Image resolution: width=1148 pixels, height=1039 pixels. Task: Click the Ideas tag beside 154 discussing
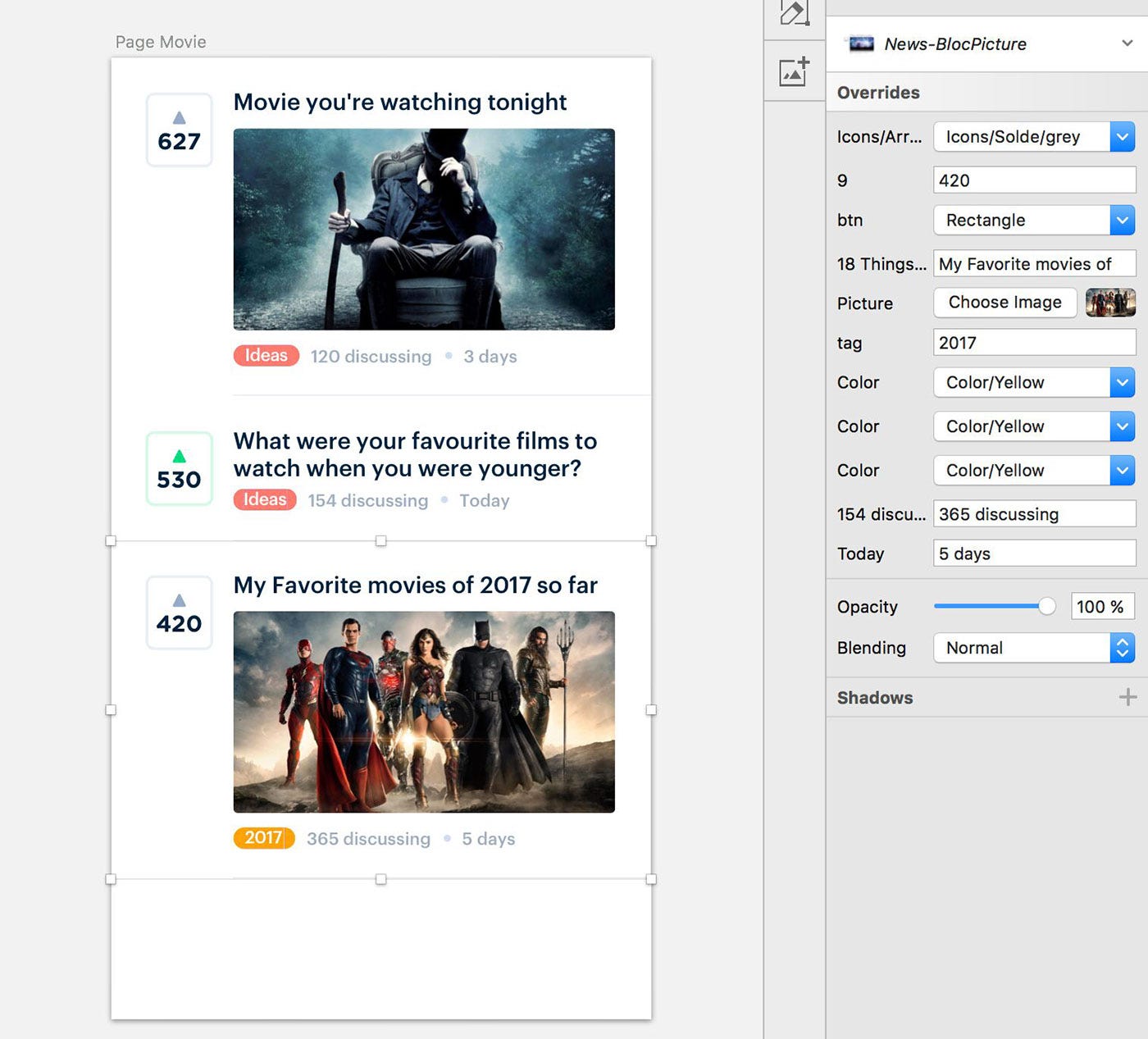click(265, 499)
